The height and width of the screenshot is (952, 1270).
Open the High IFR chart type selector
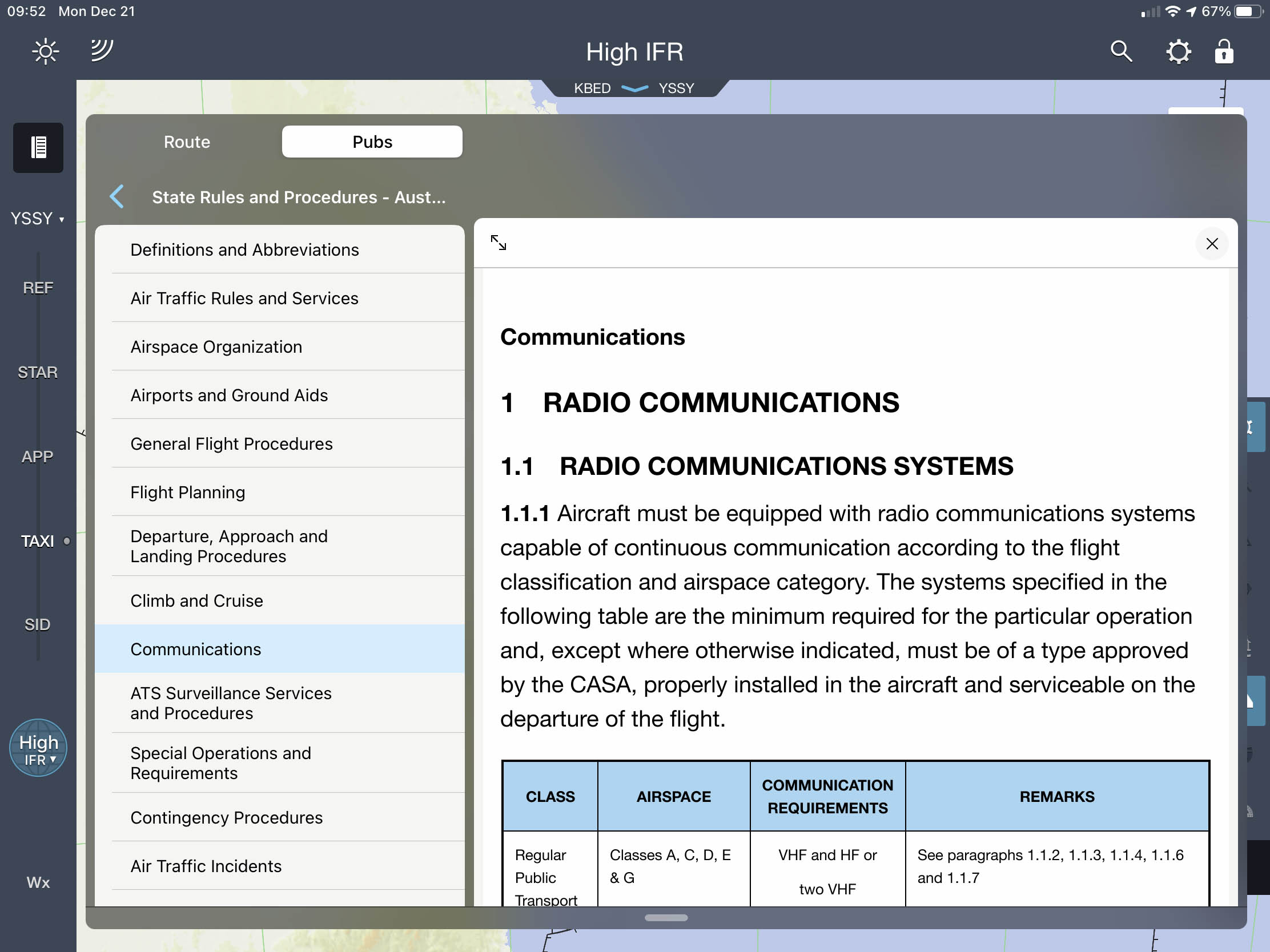coord(38,748)
